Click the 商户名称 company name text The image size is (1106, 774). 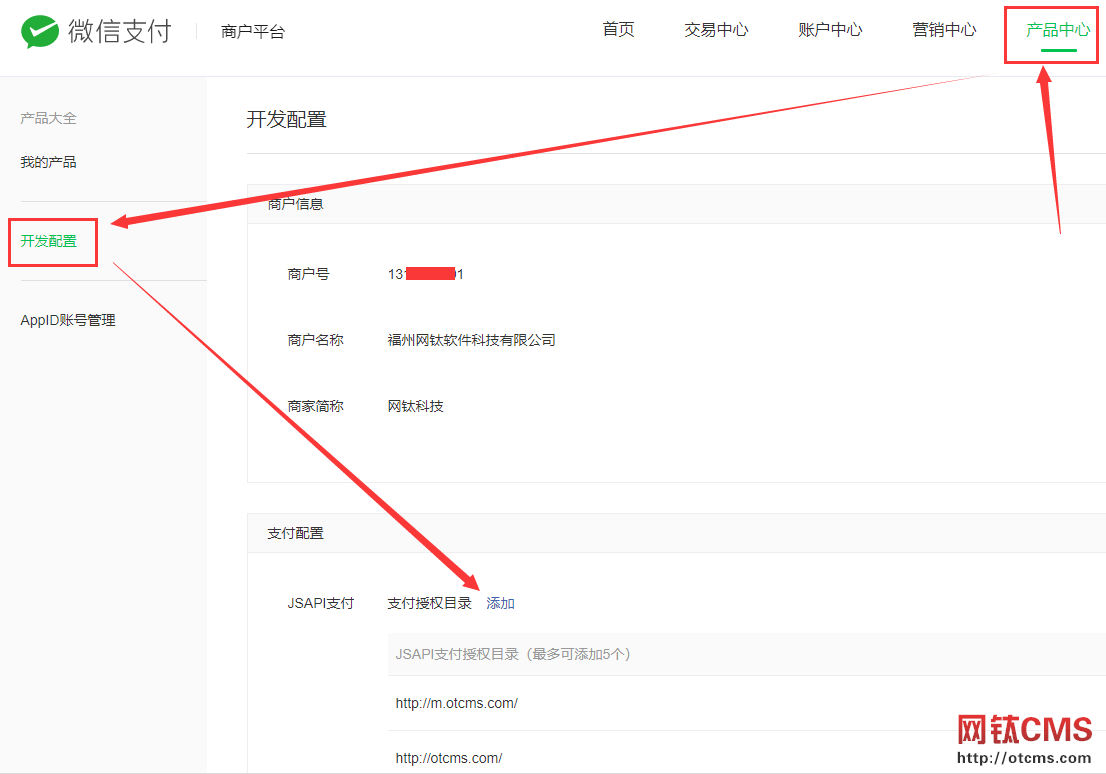[472, 339]
